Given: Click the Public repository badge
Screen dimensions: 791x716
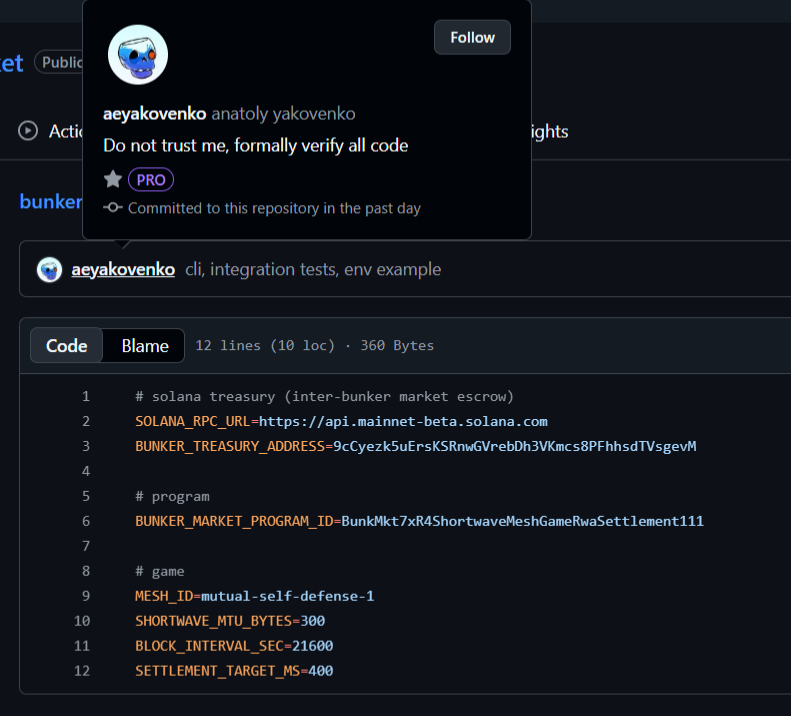Looking at the screenshot, I should tap(59, 62).
